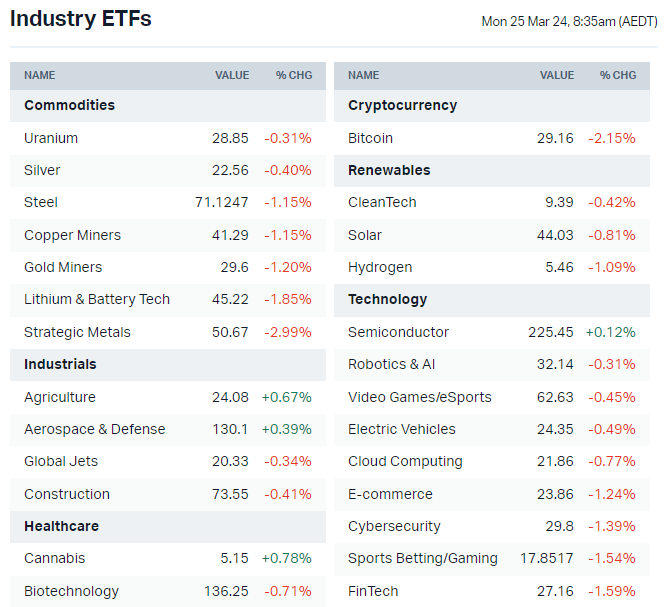Click the Biotechnology ETF row
The width and height of the screenshot is (664, 607).
click(71, 591)
